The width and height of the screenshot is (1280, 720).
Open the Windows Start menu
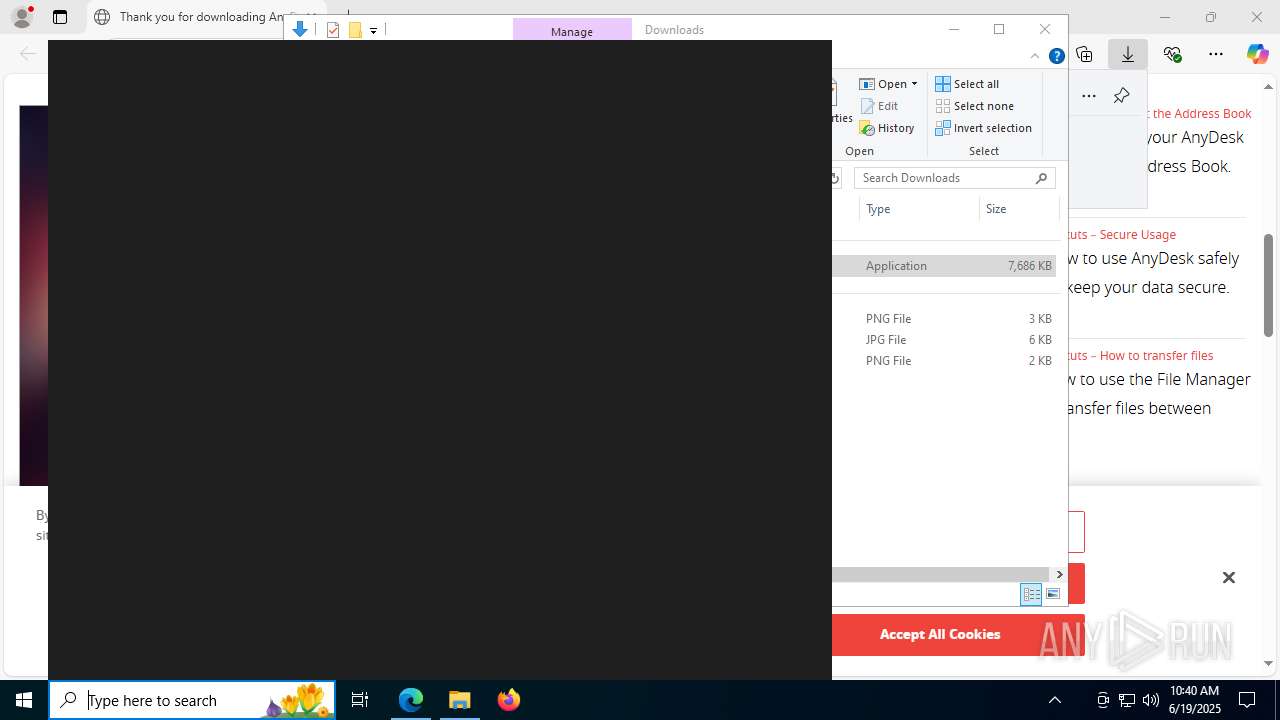click(x=24, y=700)
